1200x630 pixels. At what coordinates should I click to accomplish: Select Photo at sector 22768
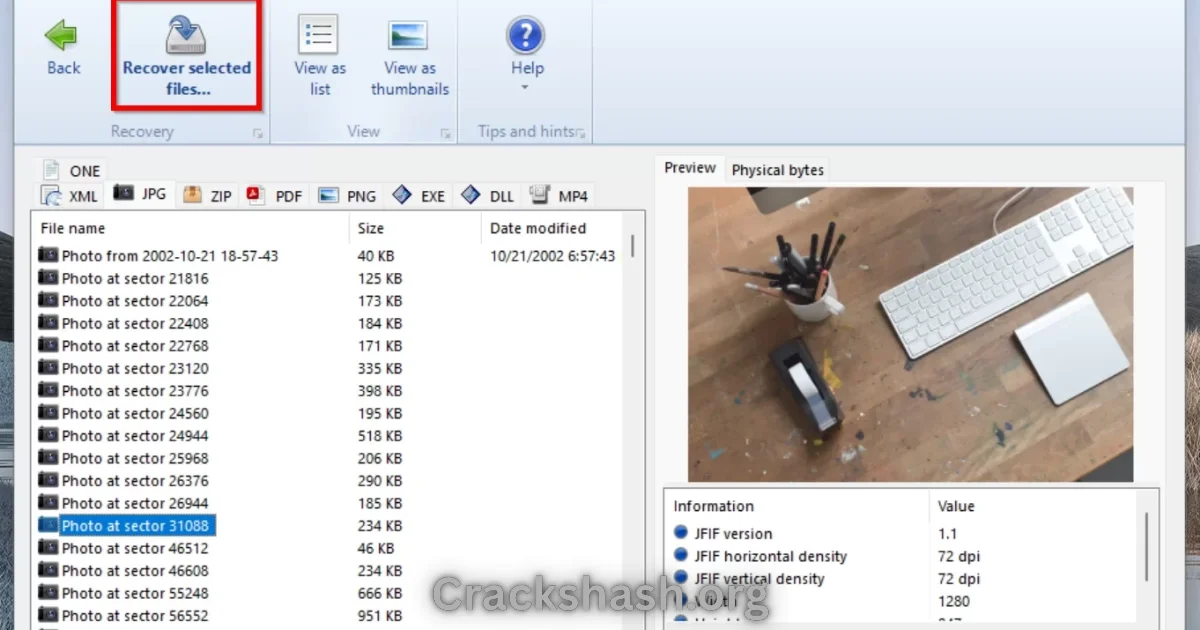point(135,346)
